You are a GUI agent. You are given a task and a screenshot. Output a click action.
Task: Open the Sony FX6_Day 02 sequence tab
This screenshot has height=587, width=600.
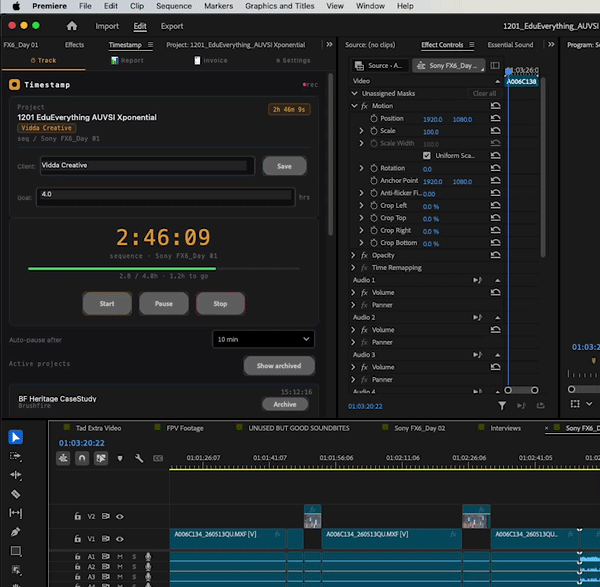coord(419,428)
